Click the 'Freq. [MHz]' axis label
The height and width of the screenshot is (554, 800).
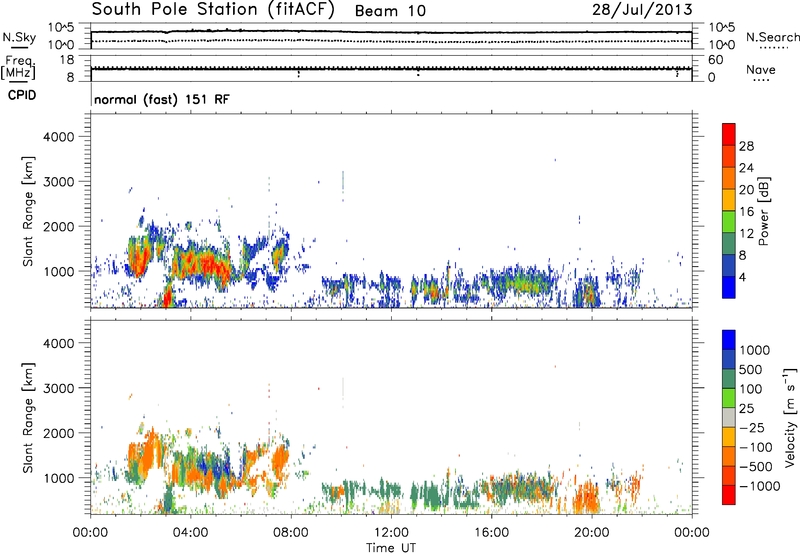(18, 67)
